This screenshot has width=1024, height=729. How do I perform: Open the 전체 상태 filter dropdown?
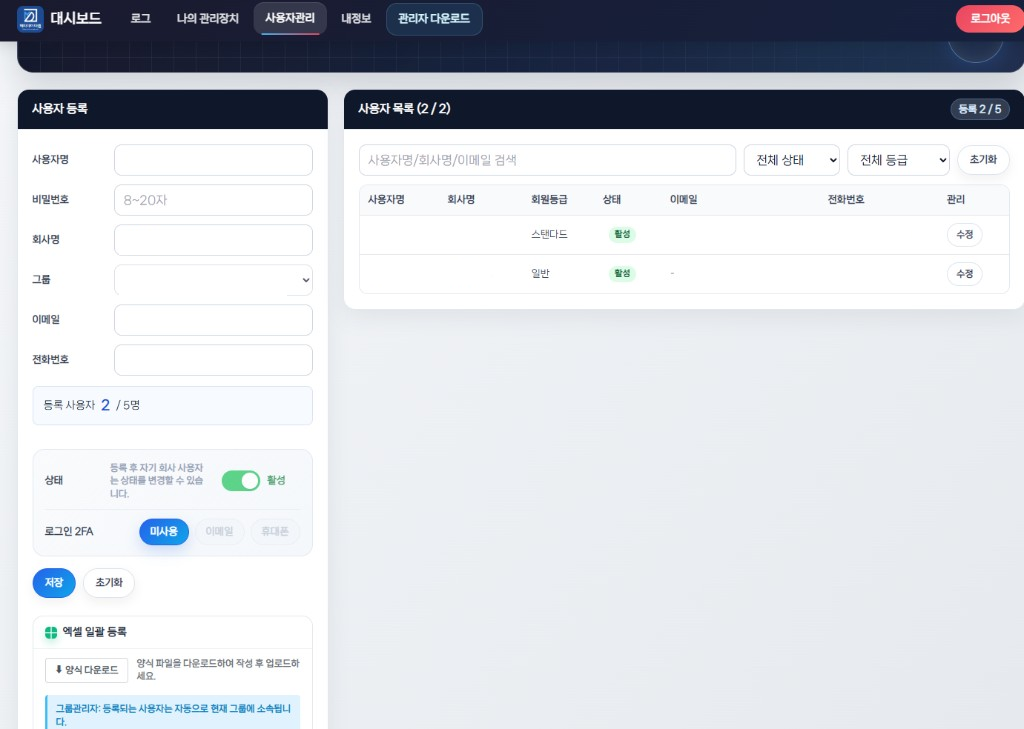click(792, 160)
